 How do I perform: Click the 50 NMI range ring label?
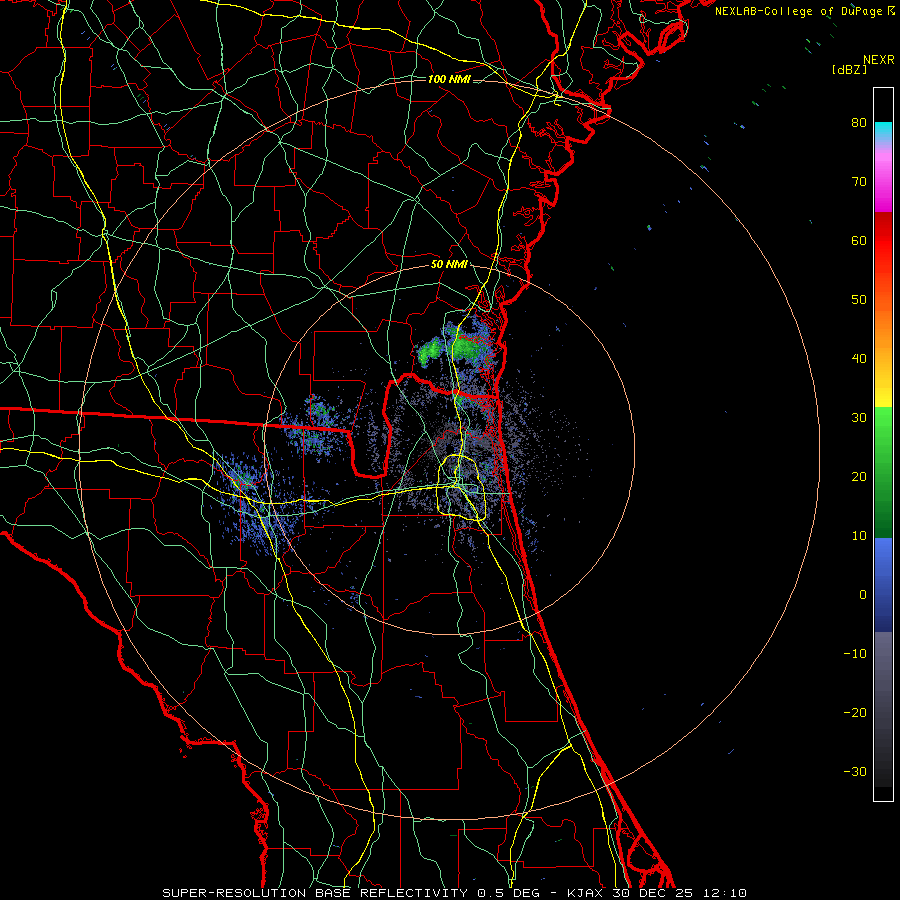click(x=449, y=265)
